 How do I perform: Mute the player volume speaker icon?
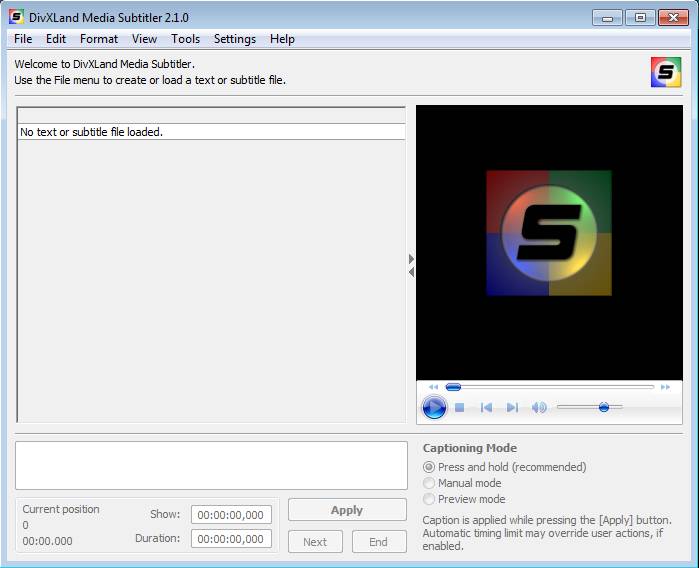(539, 407)
